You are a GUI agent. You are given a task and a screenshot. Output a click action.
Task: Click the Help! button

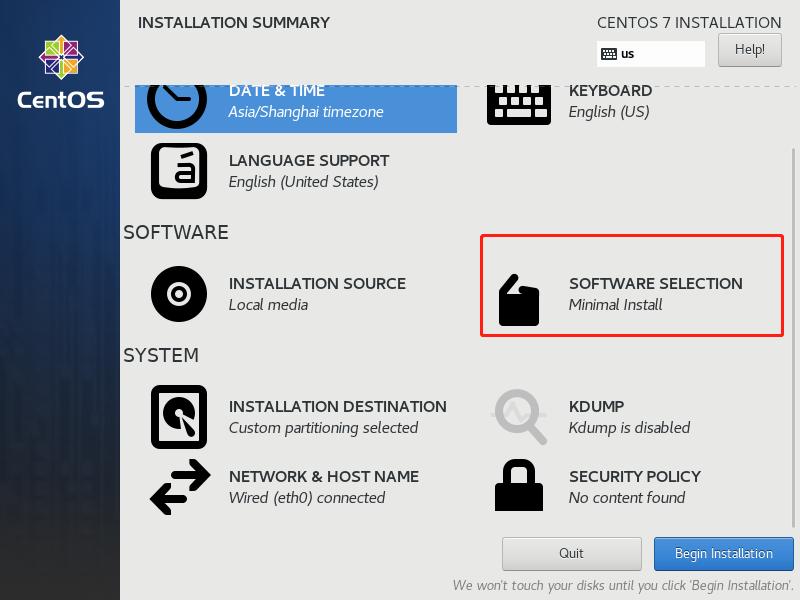[749, 49]
